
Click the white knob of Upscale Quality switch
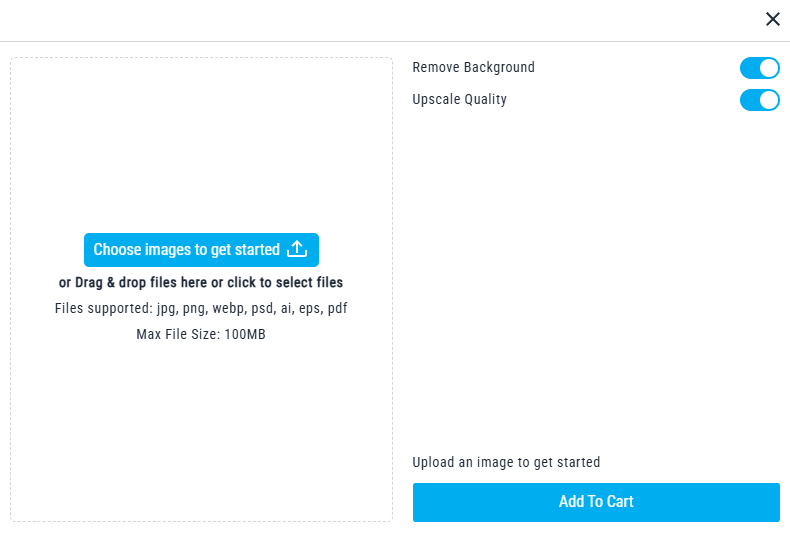point(769,100)
